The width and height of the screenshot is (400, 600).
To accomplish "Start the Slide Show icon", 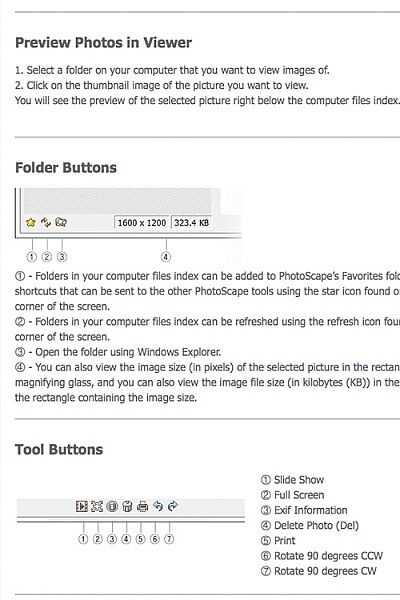I will (x=82, y=506).
